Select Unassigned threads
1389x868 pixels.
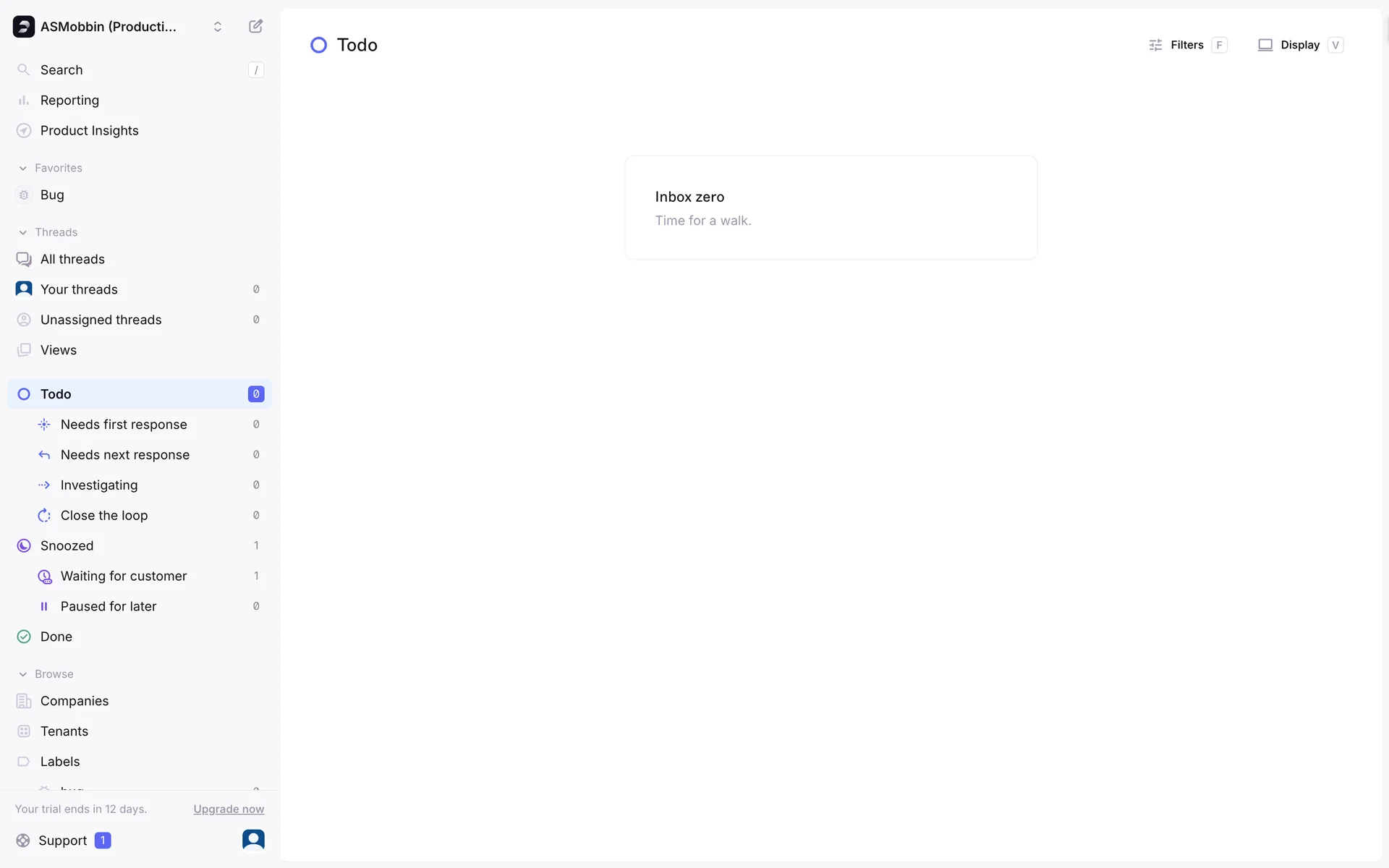pos(101,320)
